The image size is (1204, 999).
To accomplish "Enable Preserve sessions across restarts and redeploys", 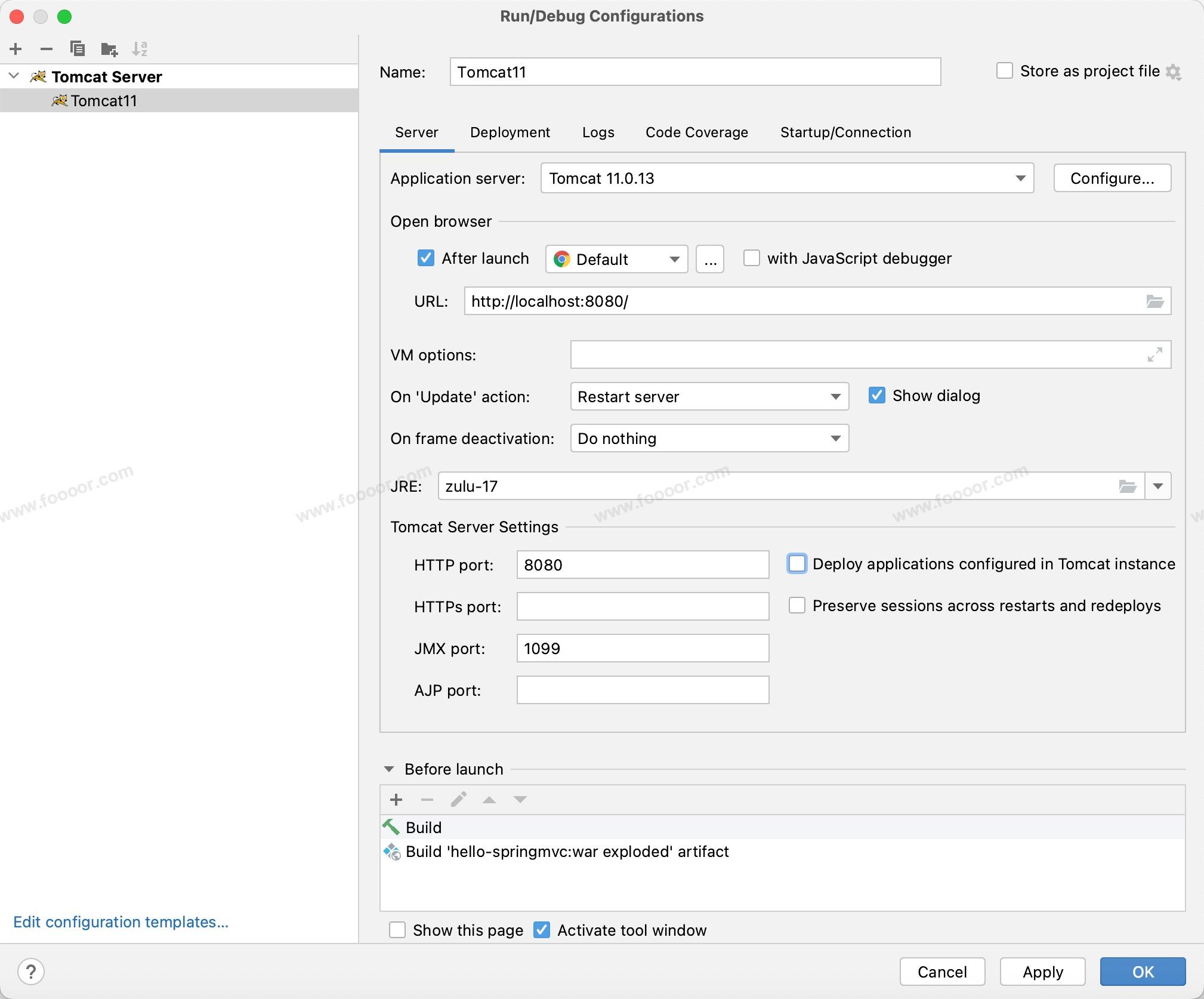I will click(x=797, y=606).
